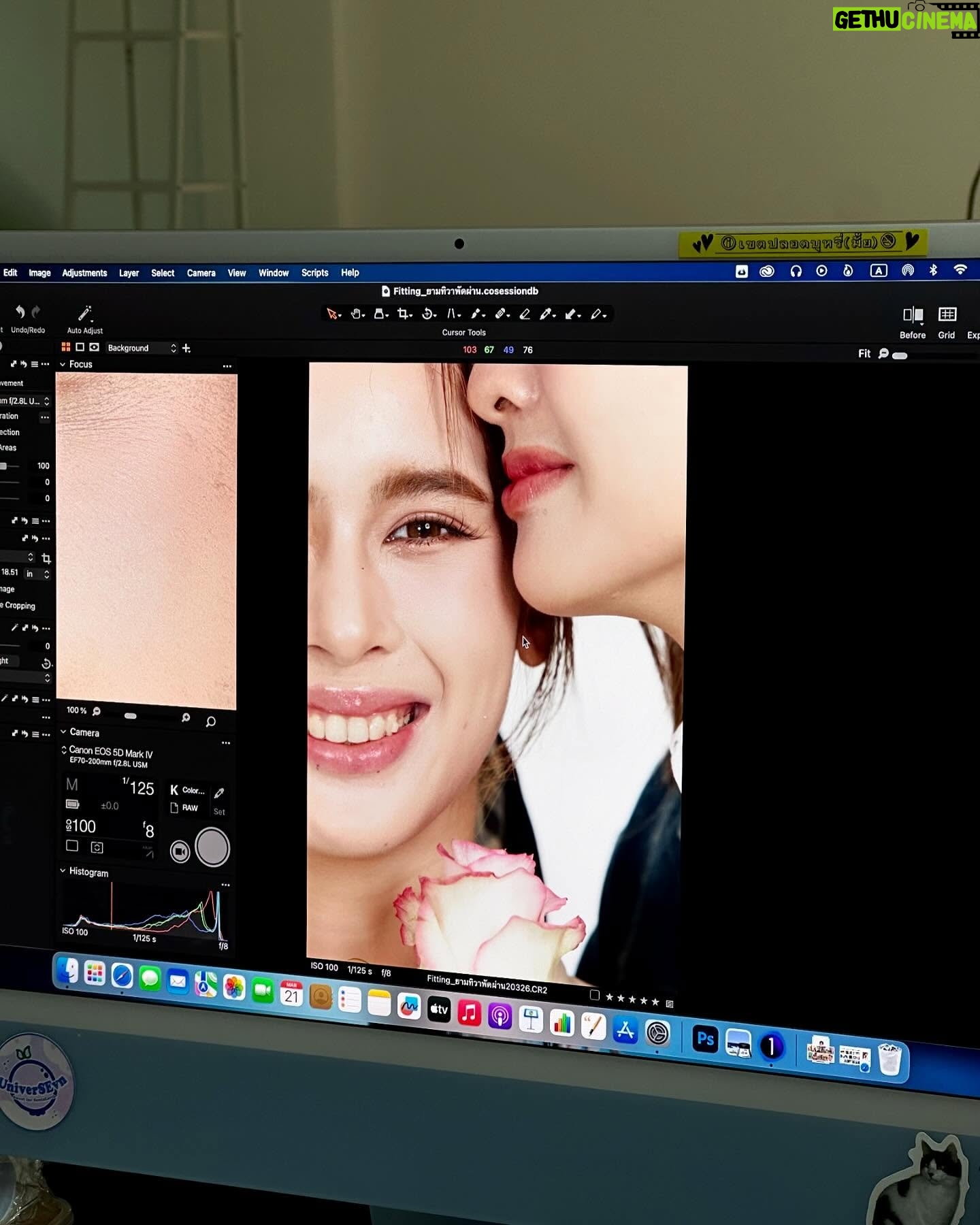Select the Apply Adjustments arrow tool
The image size is (980, 1225).
pos(572,314)
